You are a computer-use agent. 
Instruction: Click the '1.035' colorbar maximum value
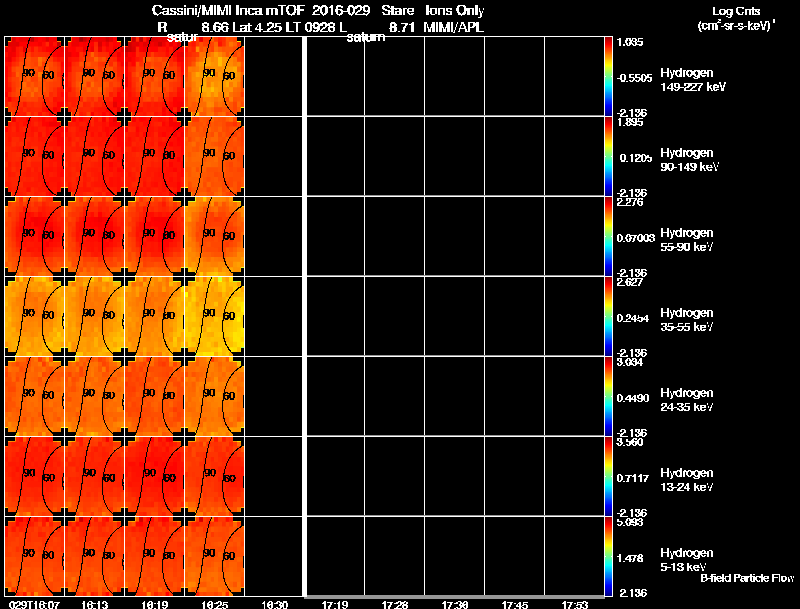(630, 42)
